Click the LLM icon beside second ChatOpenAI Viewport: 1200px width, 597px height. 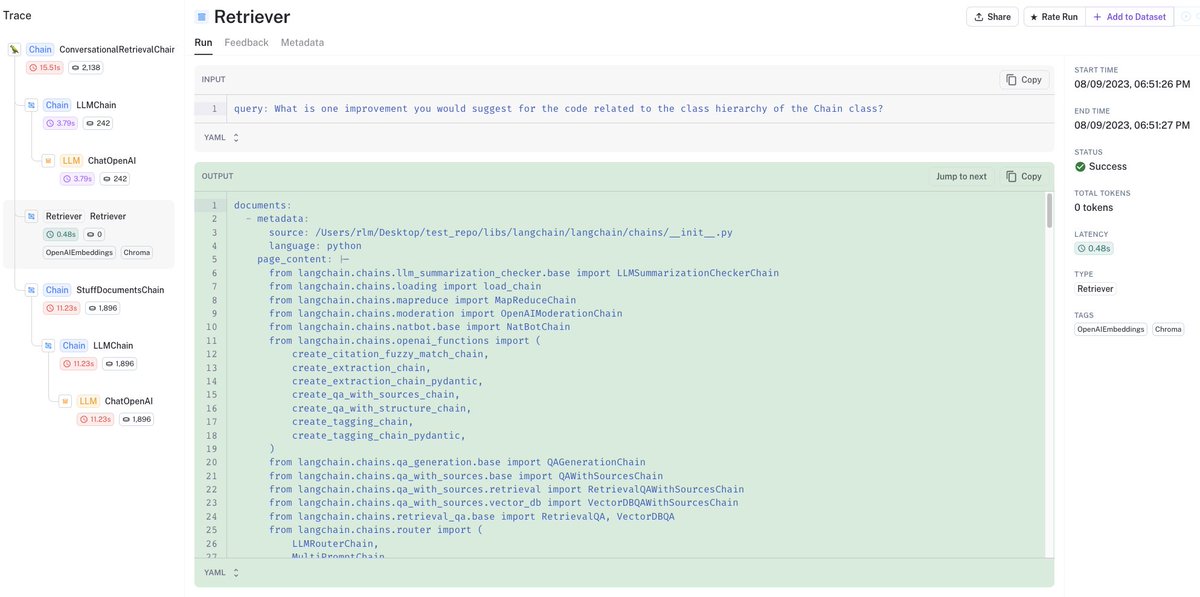click(x=65, y=401)
